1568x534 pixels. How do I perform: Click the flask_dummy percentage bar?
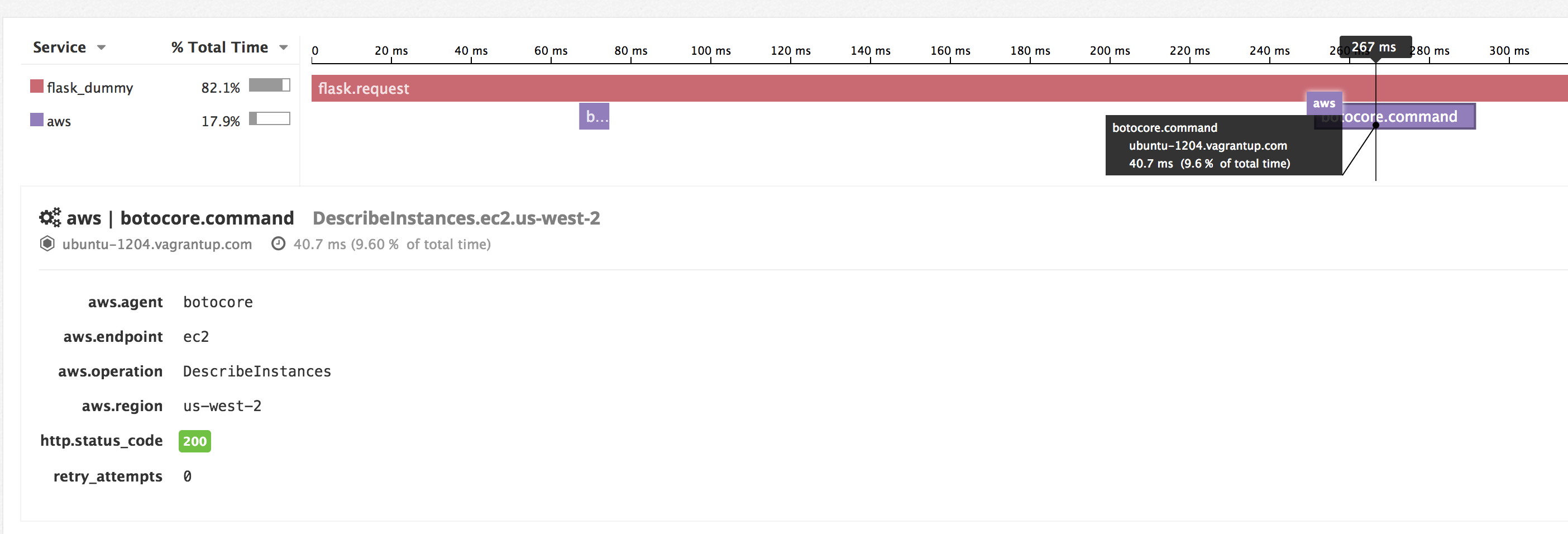point(269,85)
